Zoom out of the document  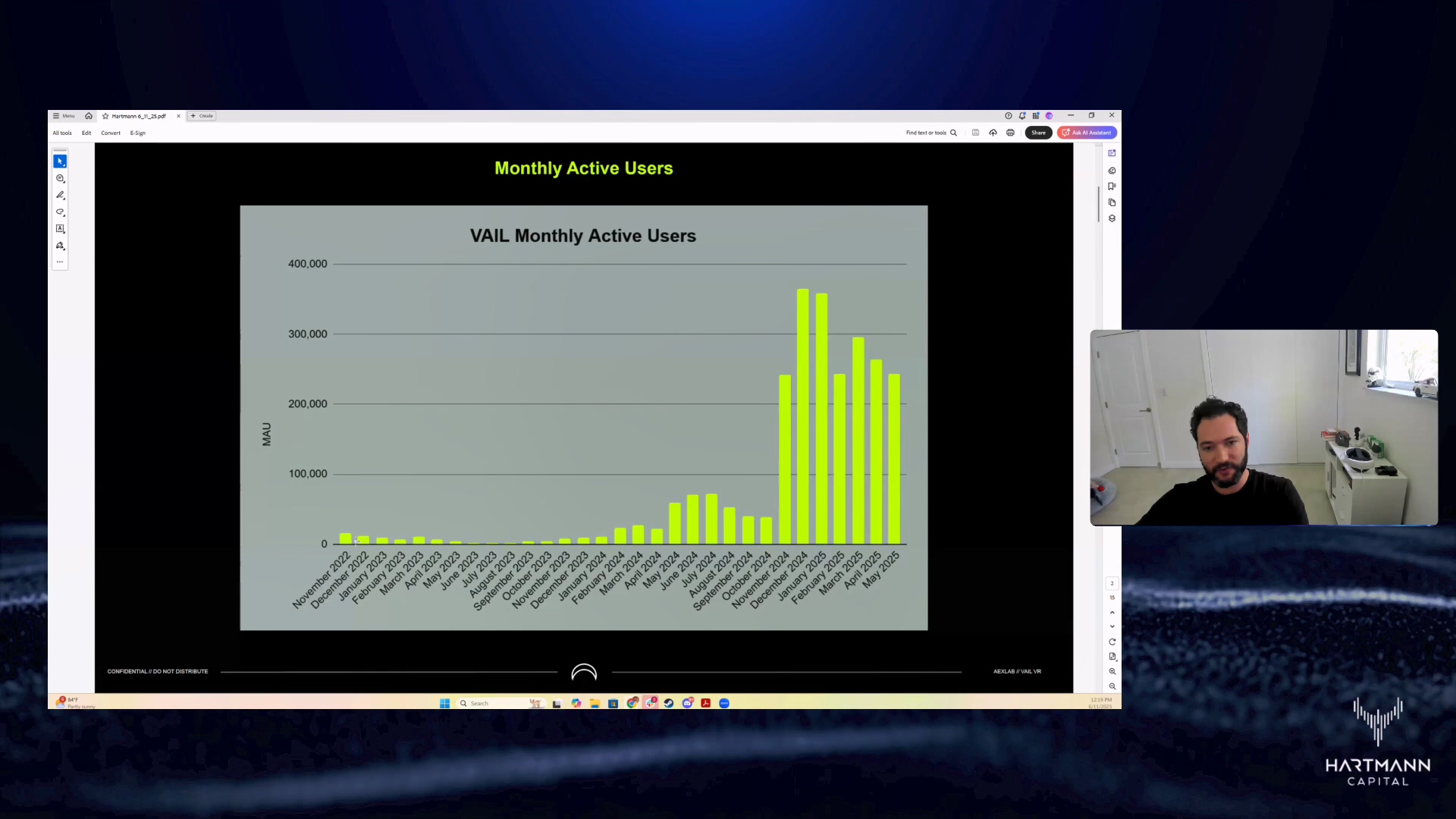[x=1112, y=686]
